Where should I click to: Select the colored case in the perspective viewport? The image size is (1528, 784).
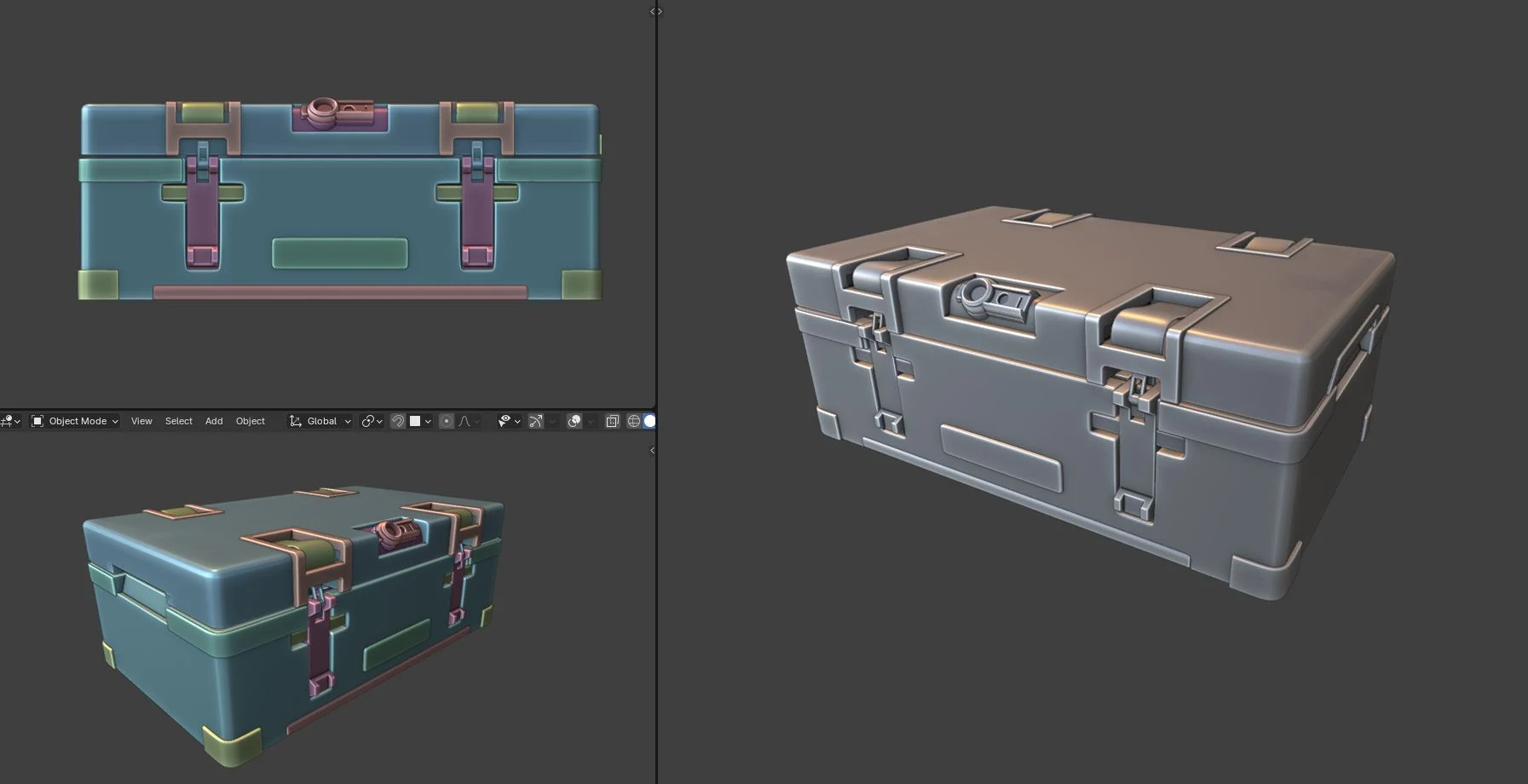click(294, 625)
